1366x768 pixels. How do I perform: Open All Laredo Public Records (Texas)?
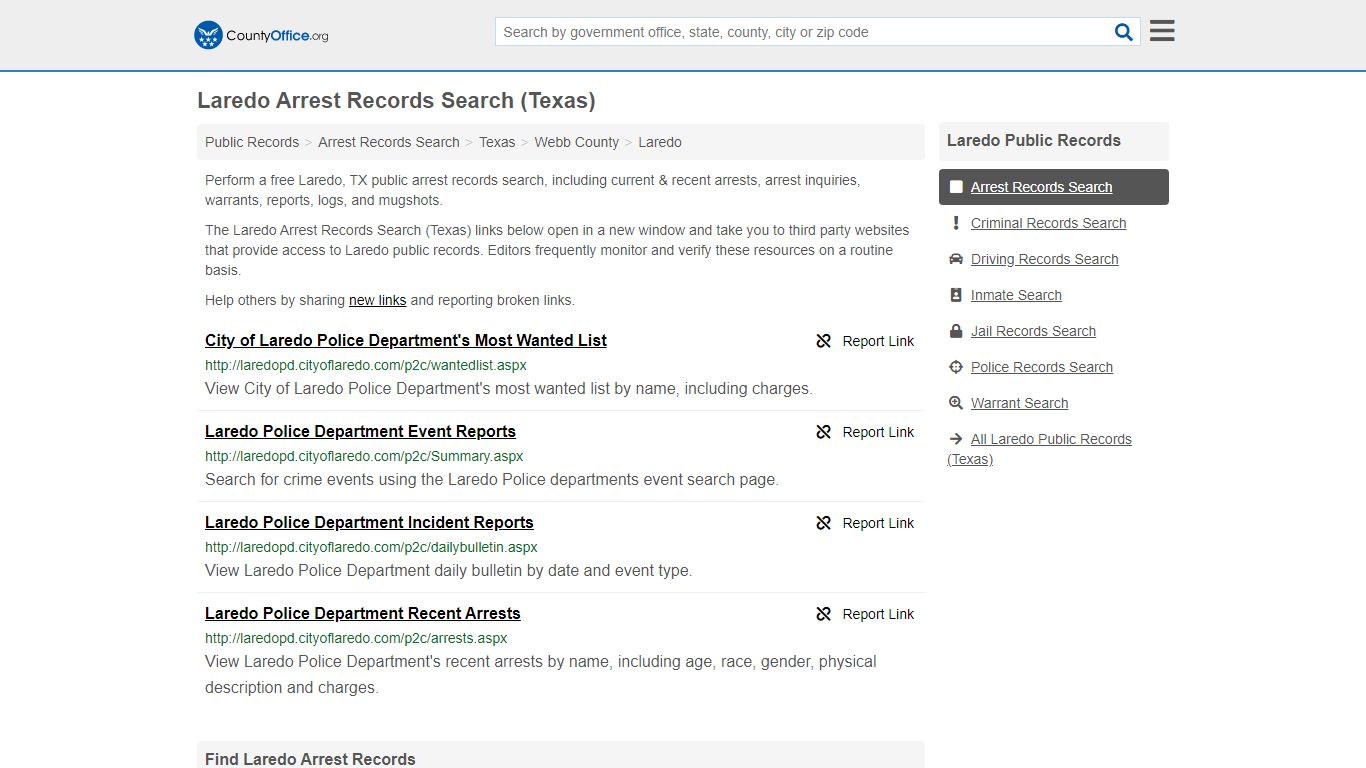[1040, 449]
